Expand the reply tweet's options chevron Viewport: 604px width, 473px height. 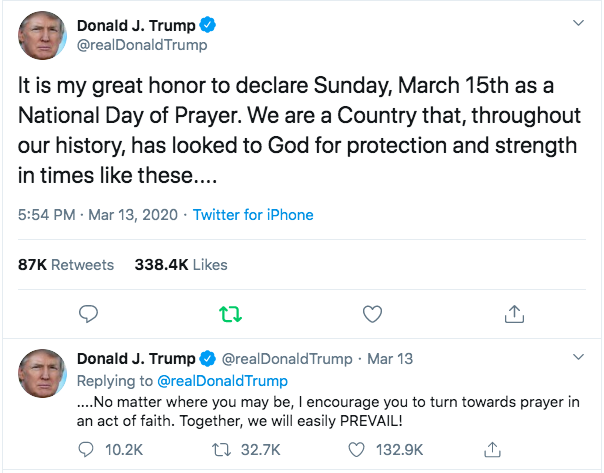pyautogui.click(x=578, y=357)
